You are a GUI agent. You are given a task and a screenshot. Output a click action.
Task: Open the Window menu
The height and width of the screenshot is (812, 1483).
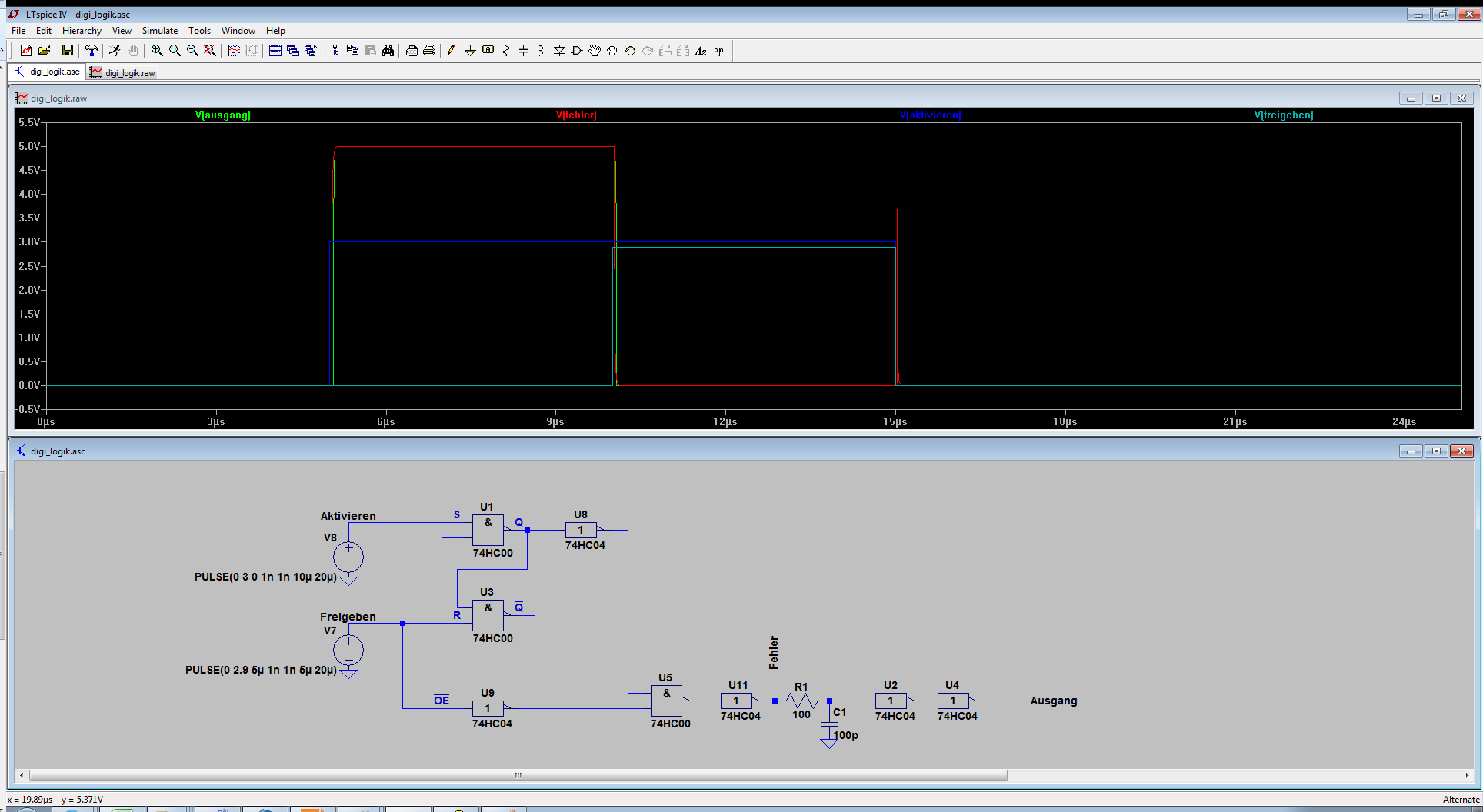point(238,31)
